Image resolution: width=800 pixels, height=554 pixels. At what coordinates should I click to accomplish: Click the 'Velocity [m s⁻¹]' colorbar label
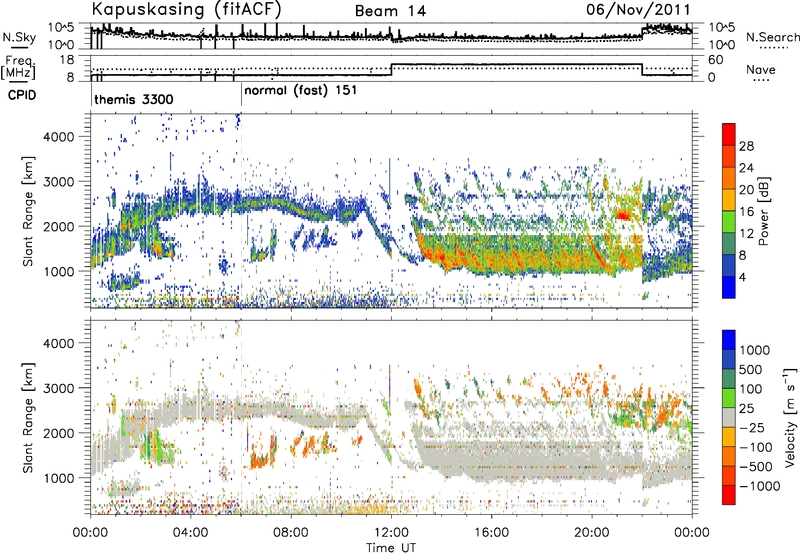[x=790, y=417]
